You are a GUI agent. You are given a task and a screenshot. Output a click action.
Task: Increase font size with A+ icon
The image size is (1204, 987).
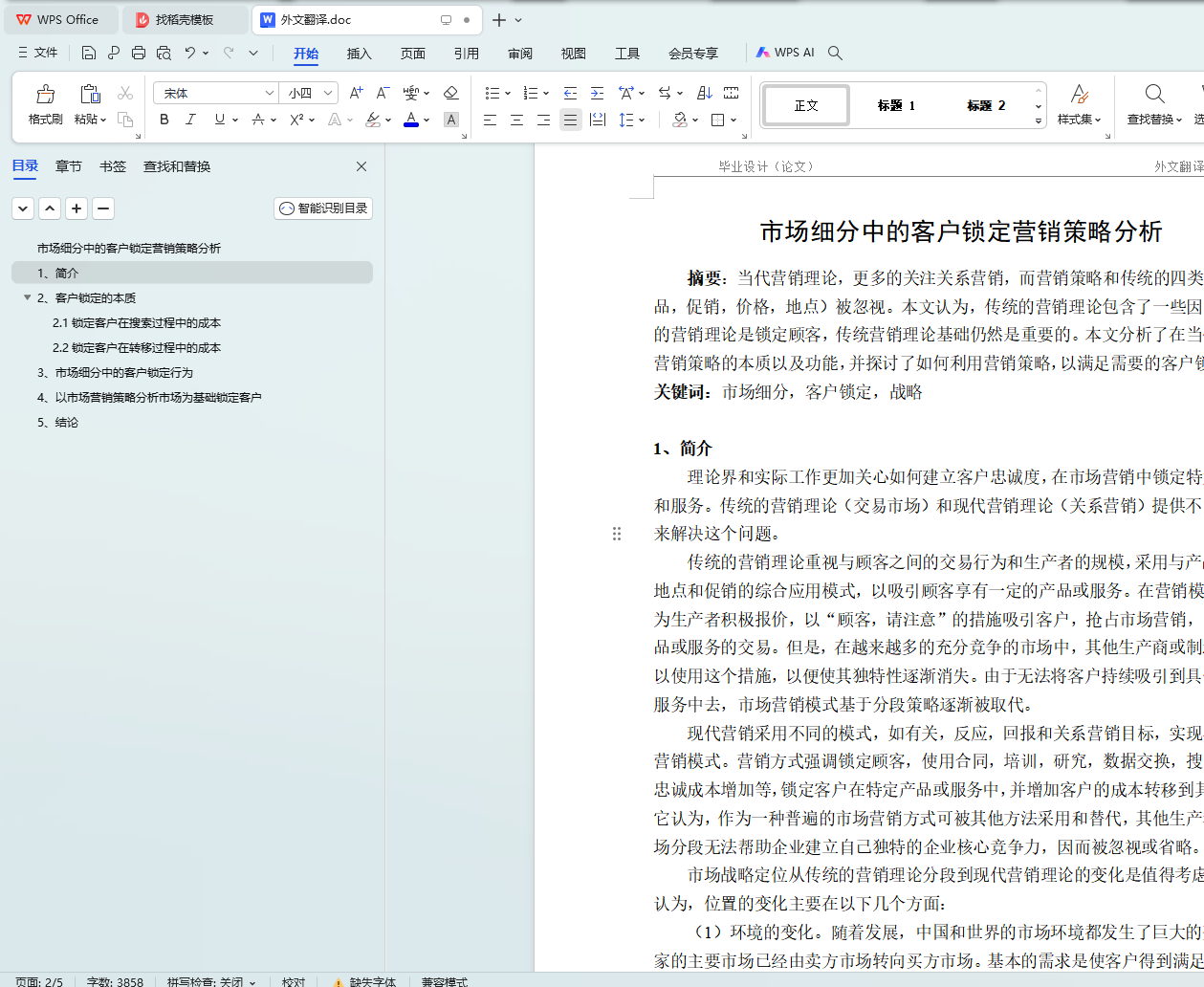(356, 93)
